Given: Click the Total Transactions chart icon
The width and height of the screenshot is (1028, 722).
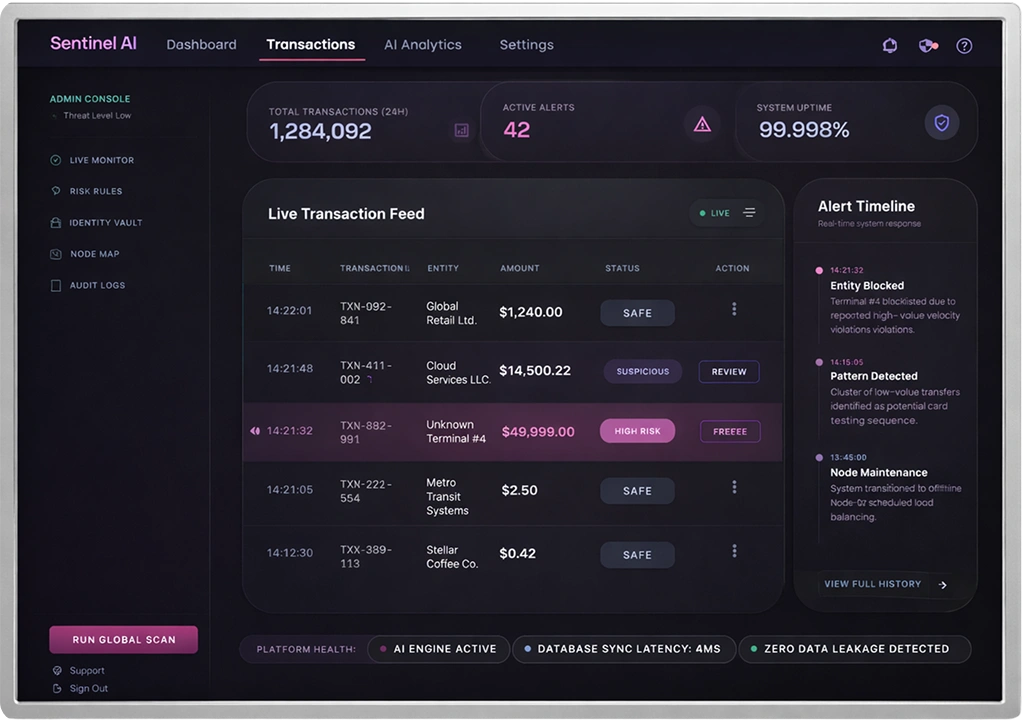Looking at the screenshot, I should point(461,130).
